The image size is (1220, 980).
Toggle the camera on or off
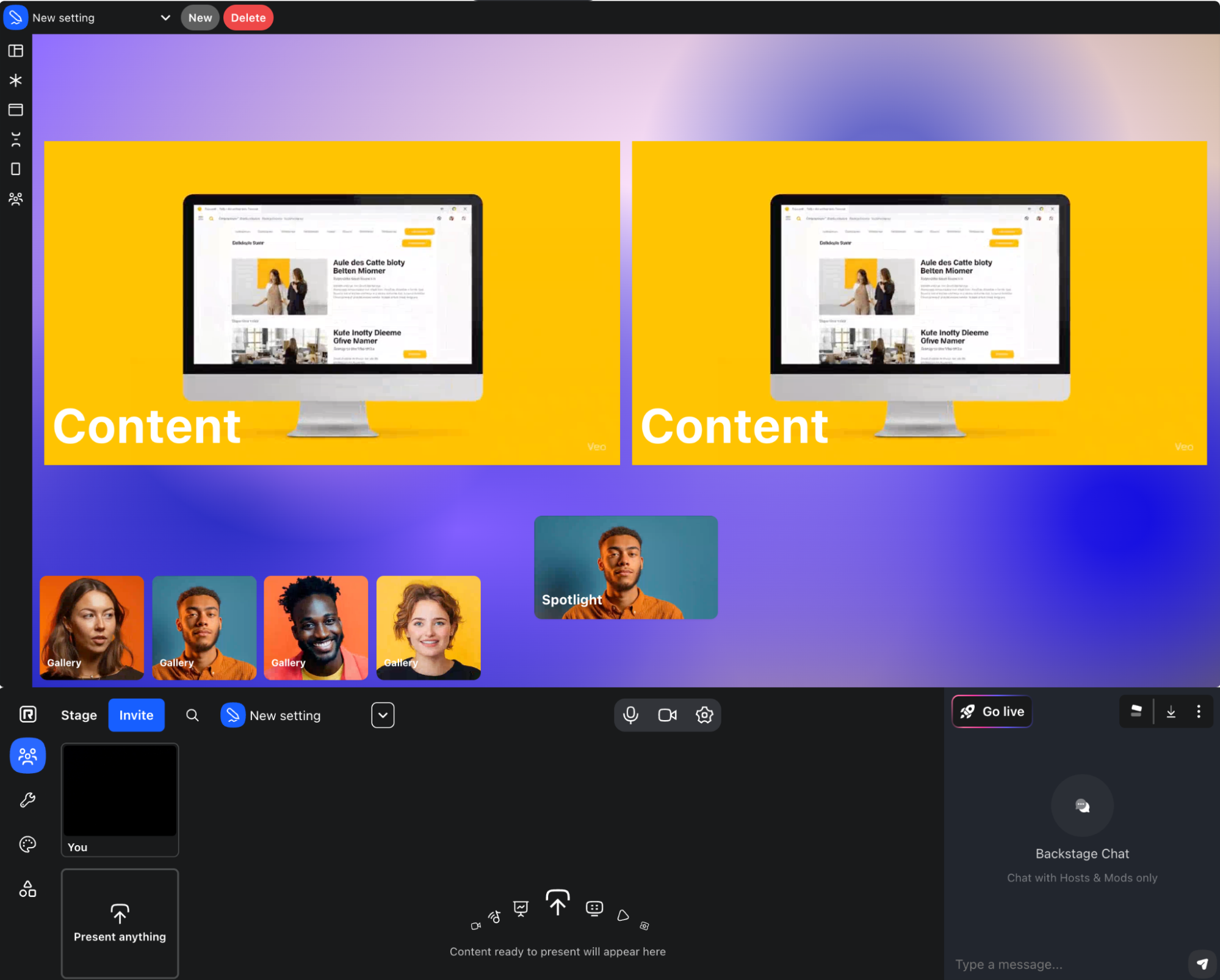click(x=667, y=715)
